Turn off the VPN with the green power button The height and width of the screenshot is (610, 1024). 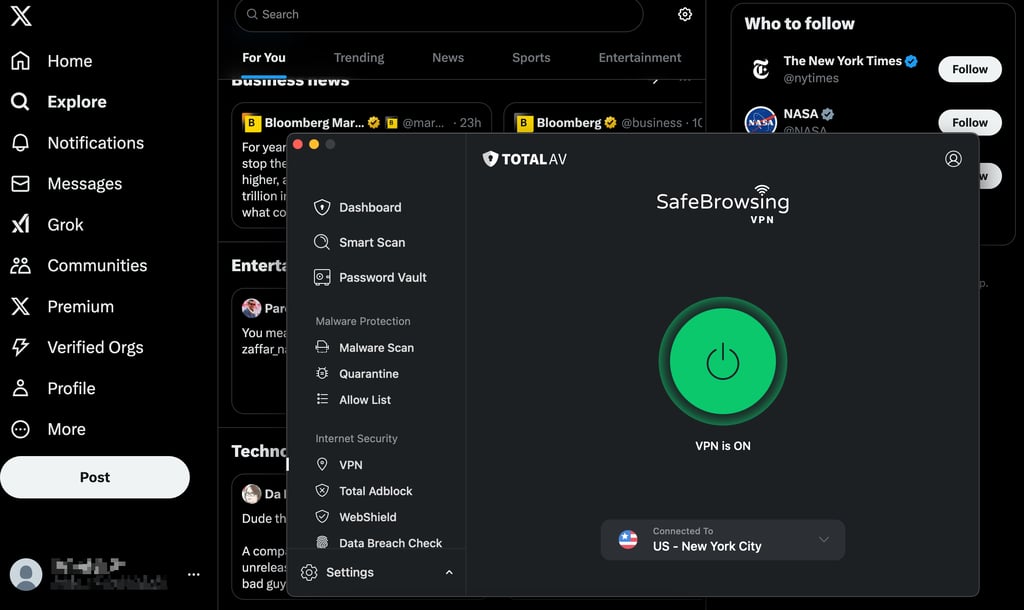pyautogui.click(x=722, y=361)
